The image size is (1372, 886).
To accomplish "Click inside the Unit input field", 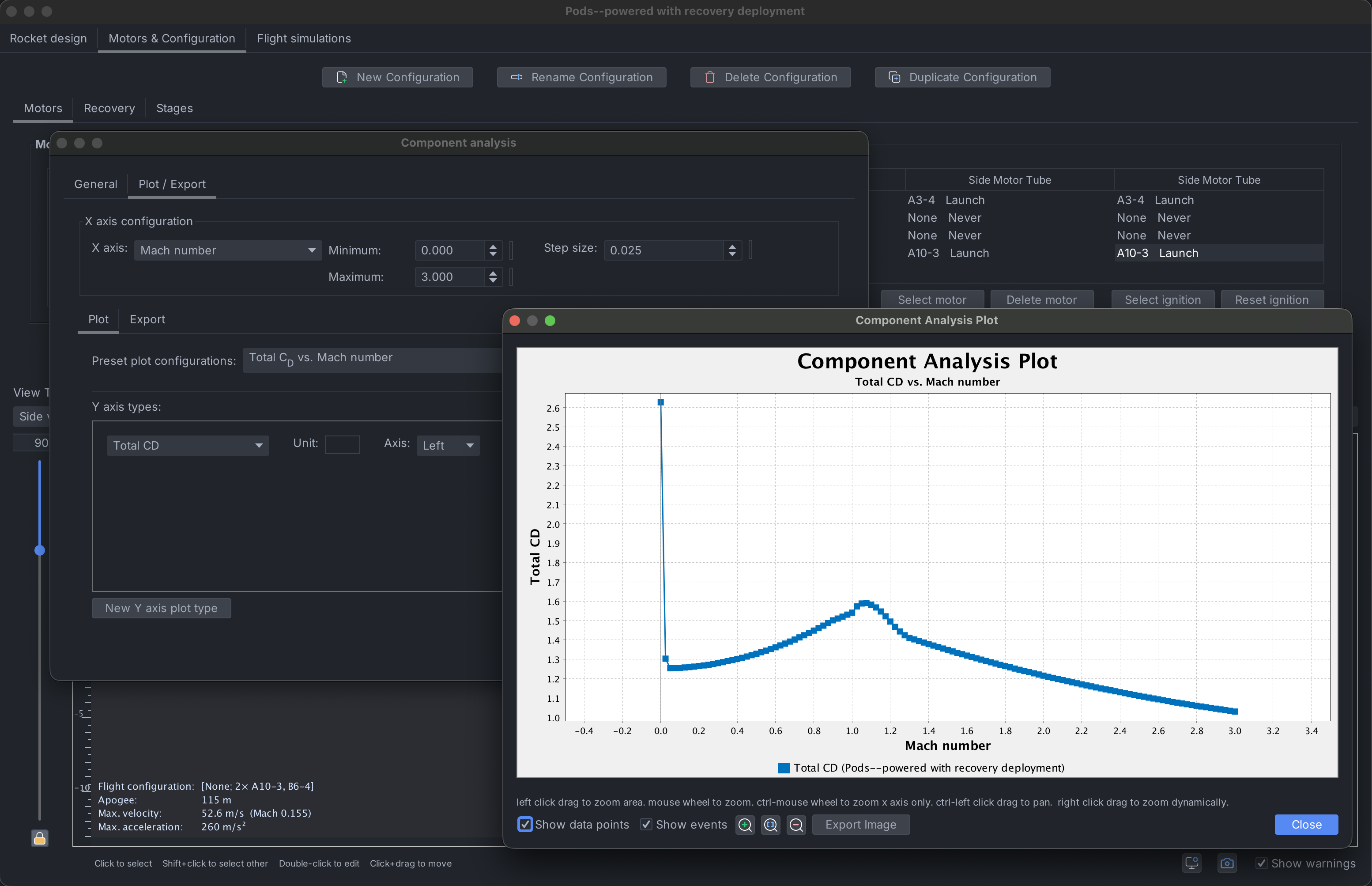I will pyautogui.click(x=342, y=444).
